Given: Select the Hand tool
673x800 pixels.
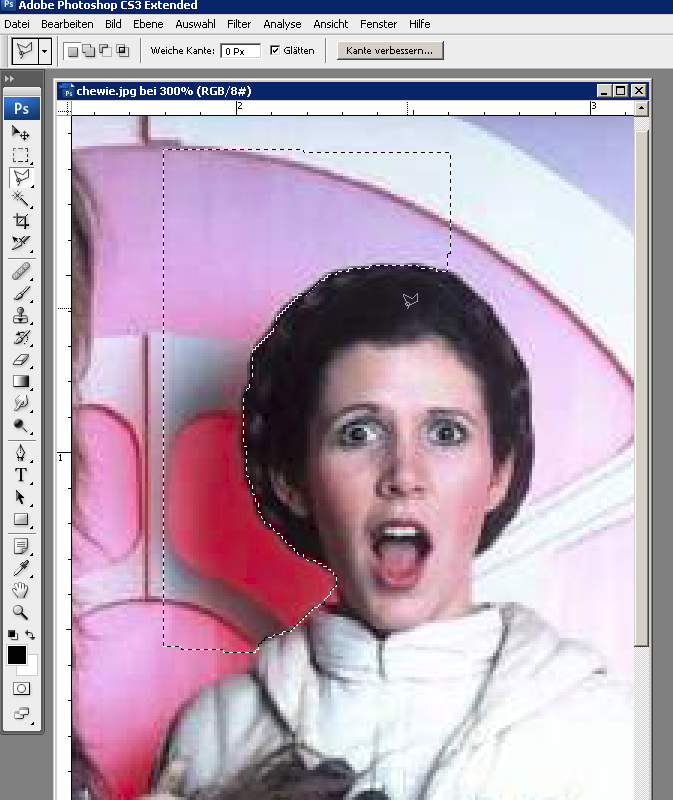Looking at the screenshot, I should point(20,590).
